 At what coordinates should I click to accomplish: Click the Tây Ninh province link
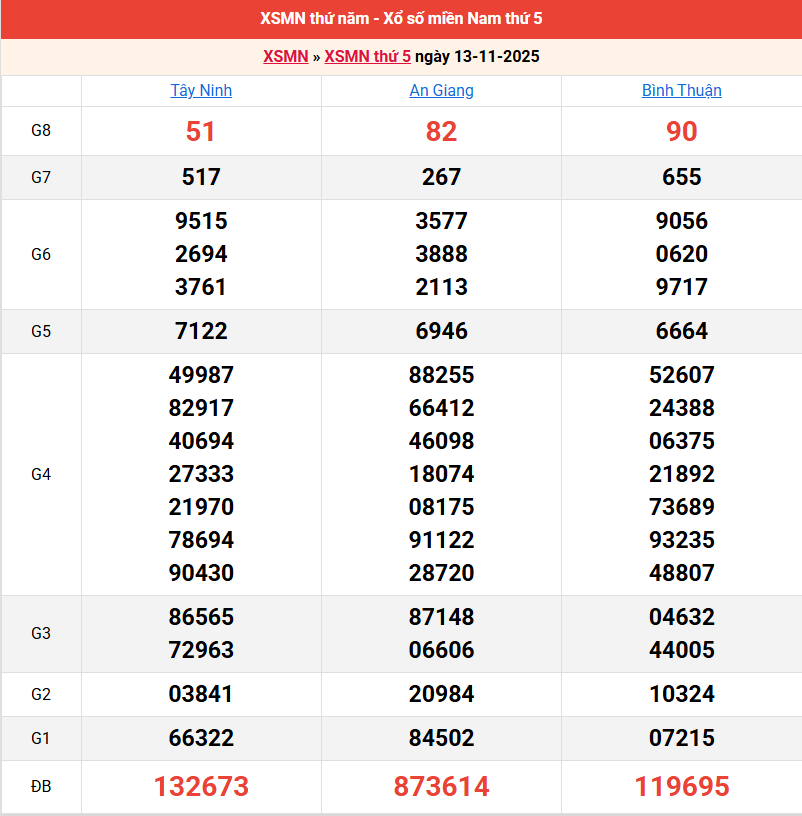coord(201,90)
